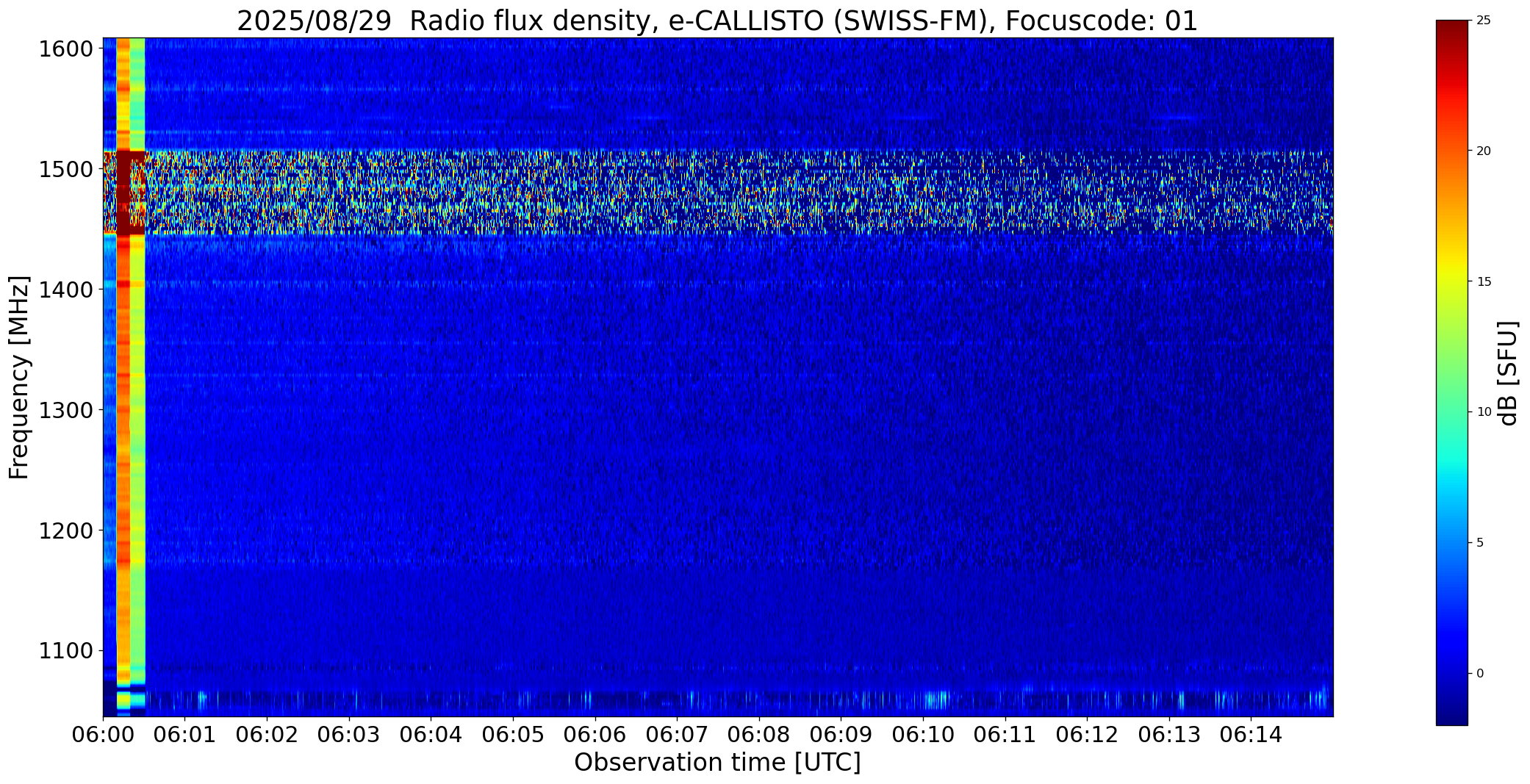Click the 1400 frequency tick label
The image size is (1530, 784).
66,290
